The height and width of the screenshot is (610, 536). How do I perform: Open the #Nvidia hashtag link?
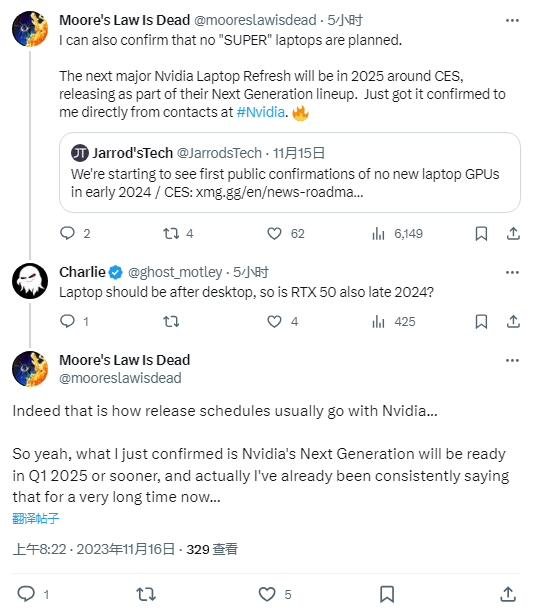[261, 112]
